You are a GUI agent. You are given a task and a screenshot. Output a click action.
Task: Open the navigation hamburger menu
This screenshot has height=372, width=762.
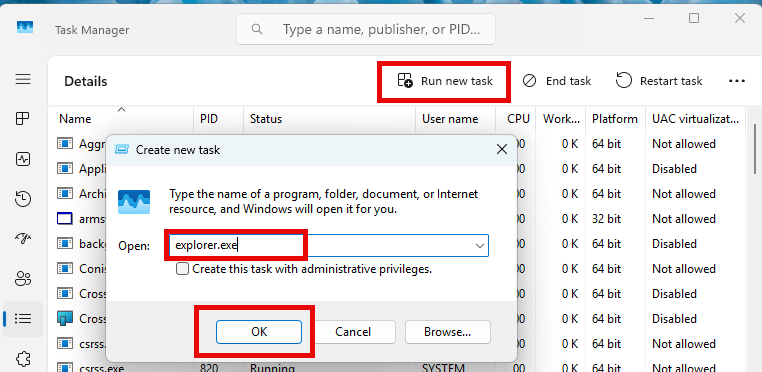click(23, 79)
